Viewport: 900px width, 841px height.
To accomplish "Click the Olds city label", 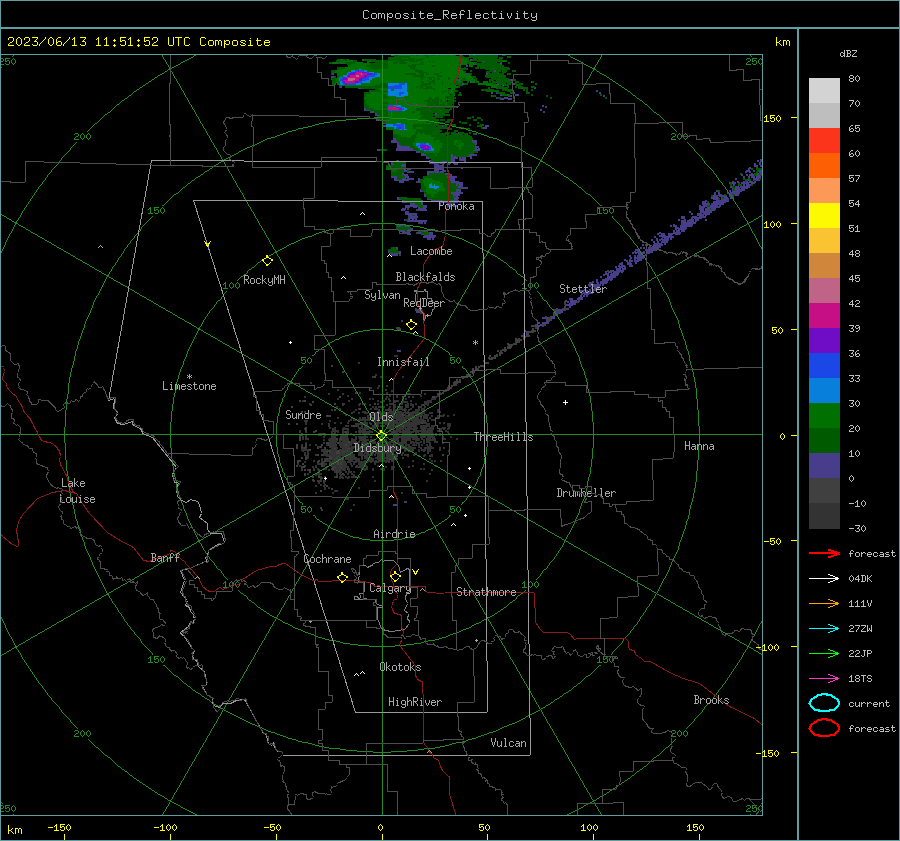I will 381,417.
